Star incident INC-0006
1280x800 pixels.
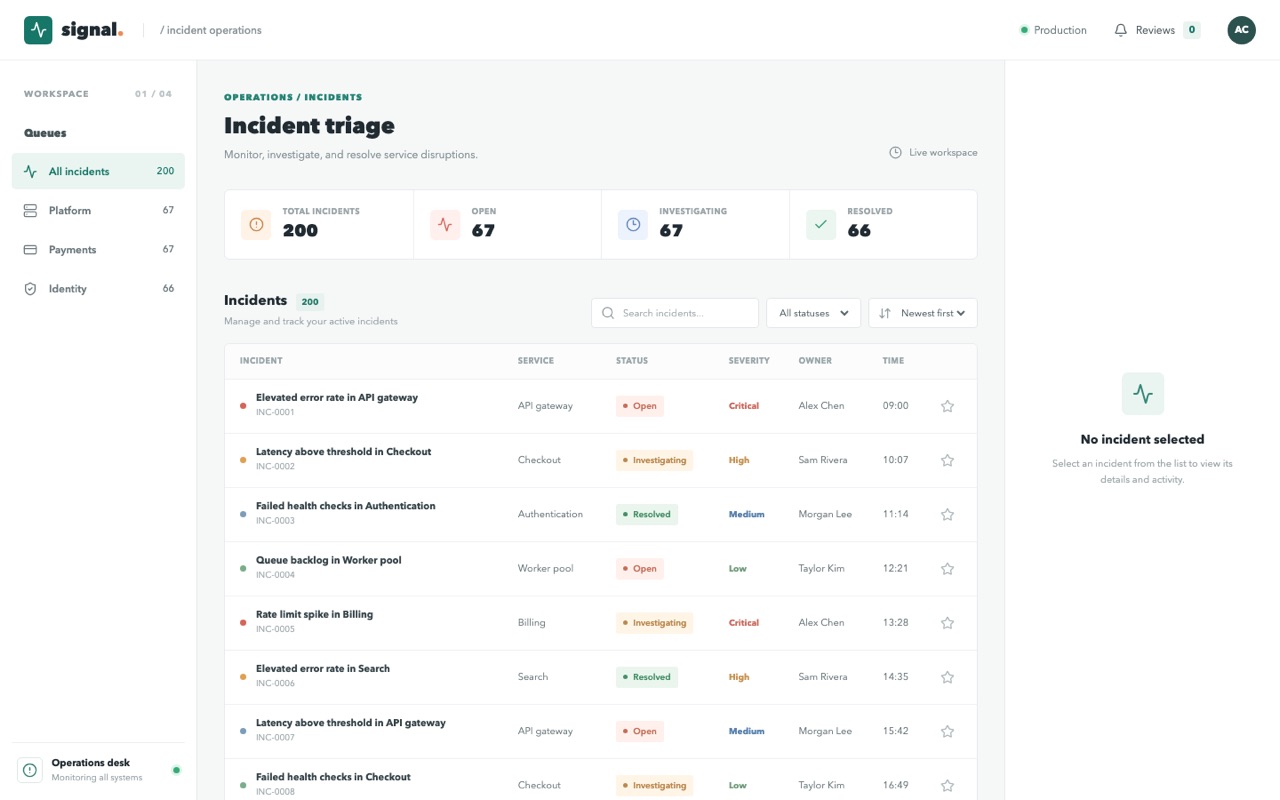pyautogui.click(x=947, y=677)
